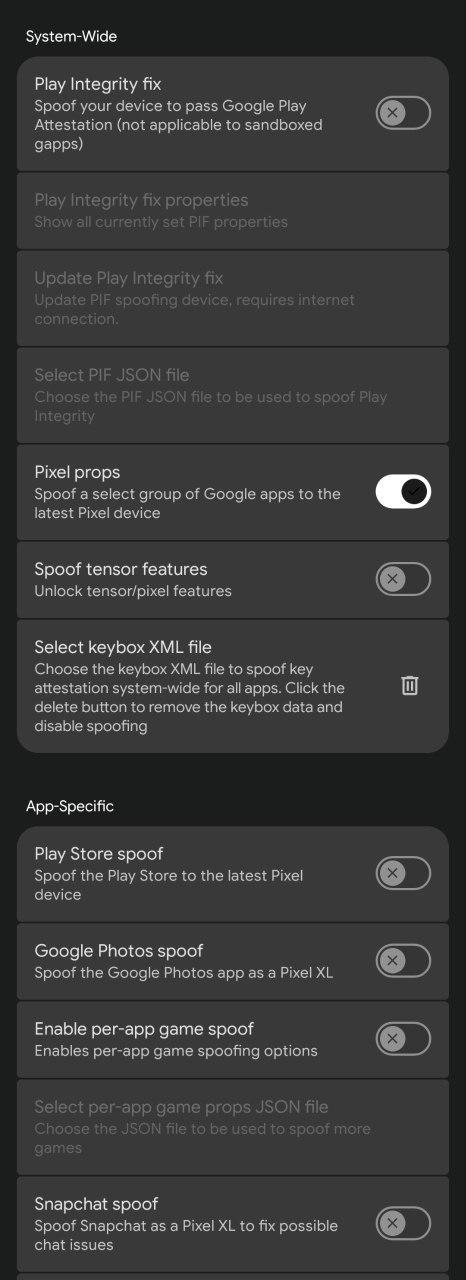Tap the Play Integrity fix properties entry
This screenshot has width=466, height=1280.
233,210
